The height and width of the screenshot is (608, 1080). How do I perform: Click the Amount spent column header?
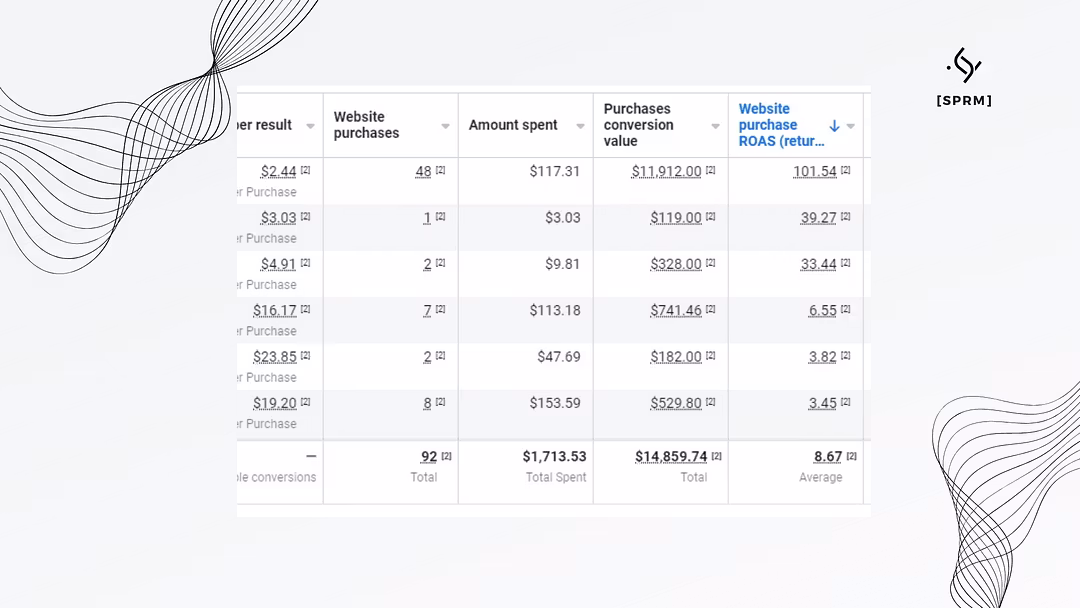pyautogui.click(x=513, y=125)
